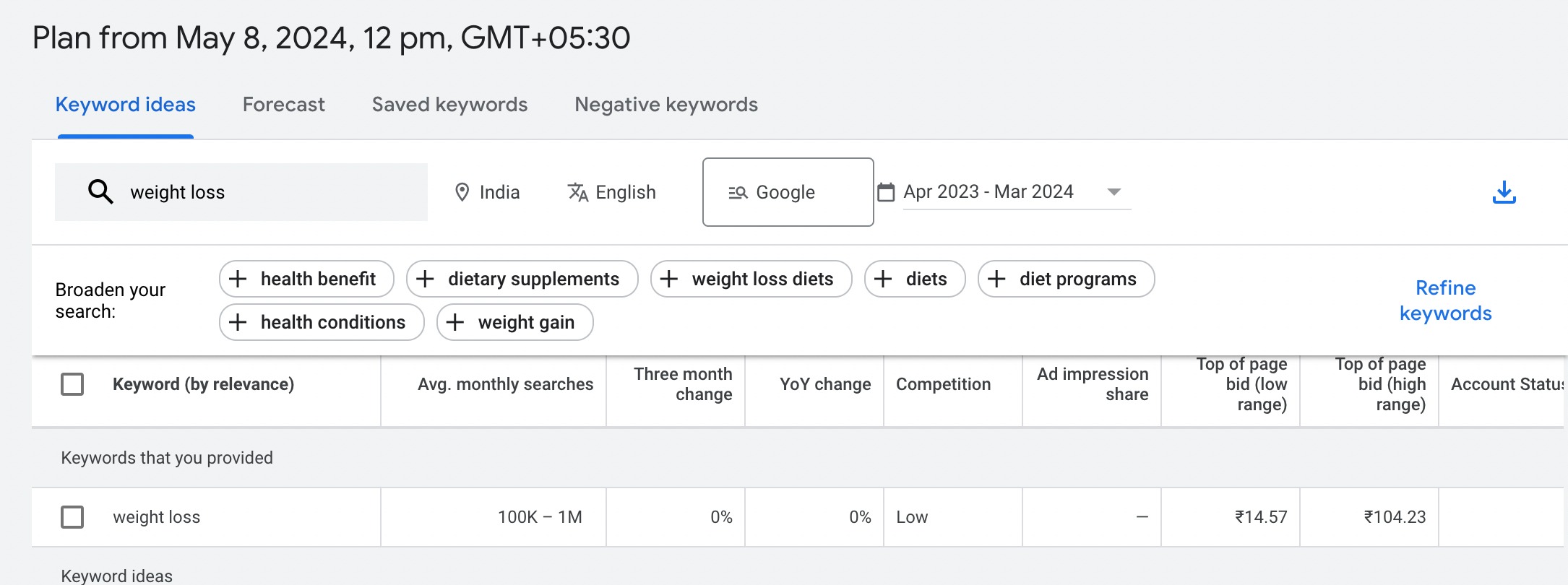Open the Negative keywords tab
This screenshot has width=1568, height=585.
point(665,105)
